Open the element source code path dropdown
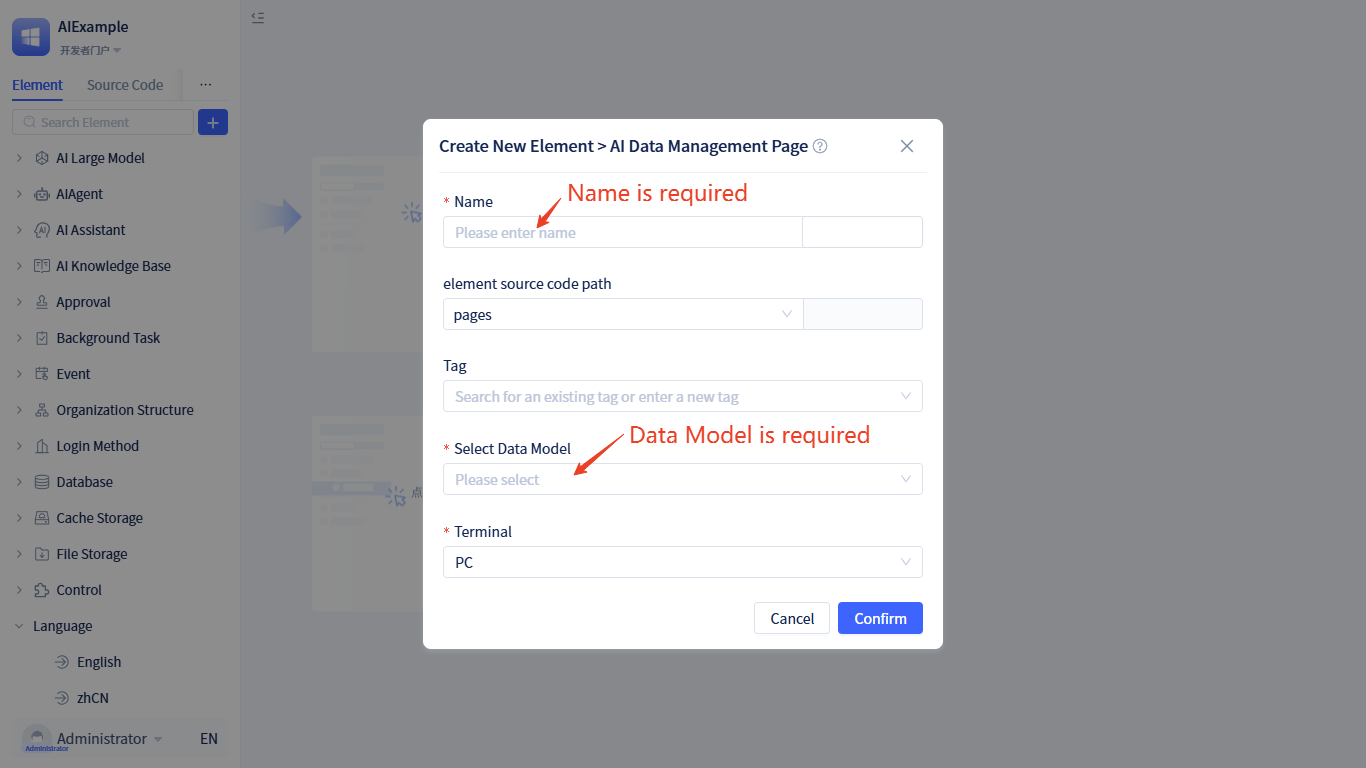 point(623,314)
